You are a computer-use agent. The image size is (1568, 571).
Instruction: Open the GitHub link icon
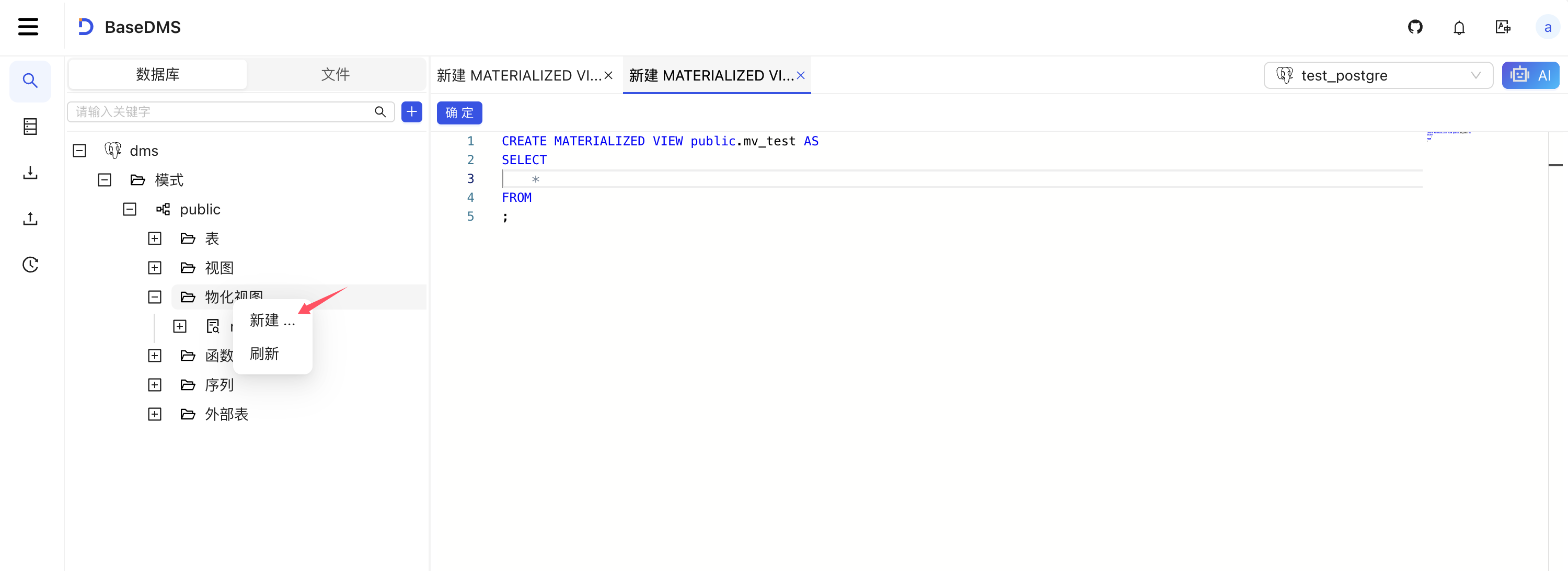coord(1415,27)
